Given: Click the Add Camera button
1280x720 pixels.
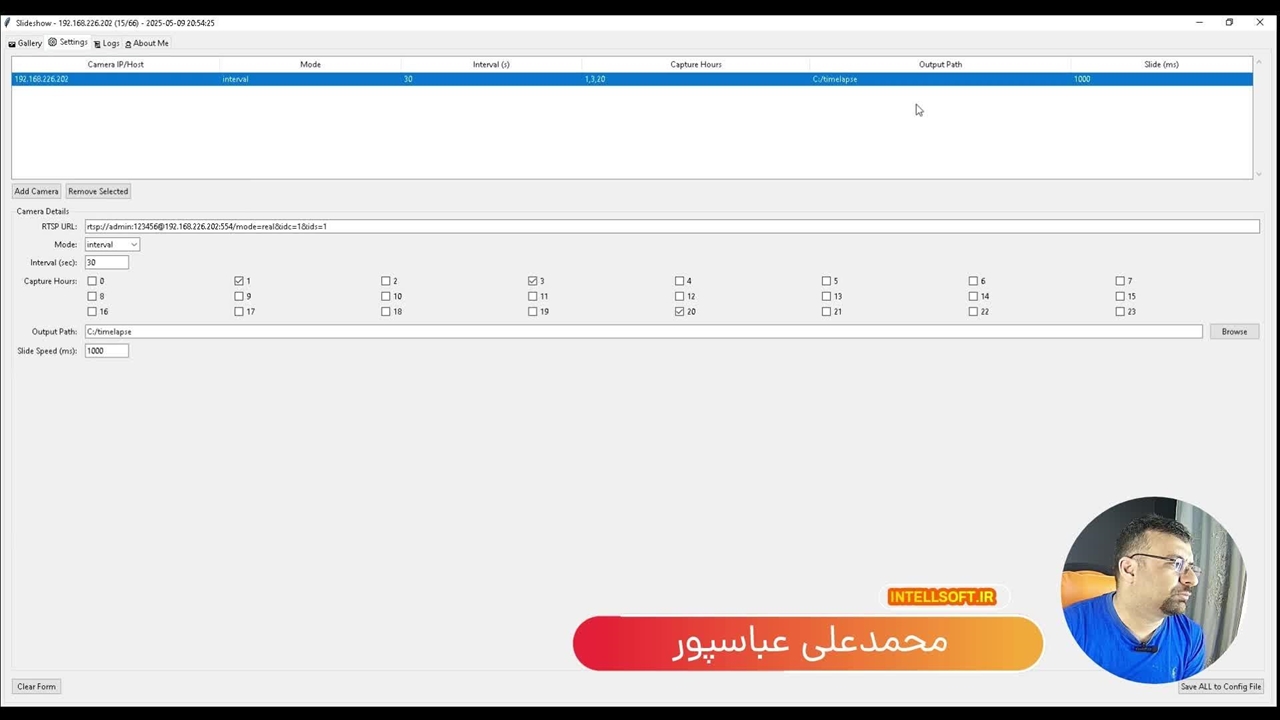Looking at the screenshot, I should 36,191.
